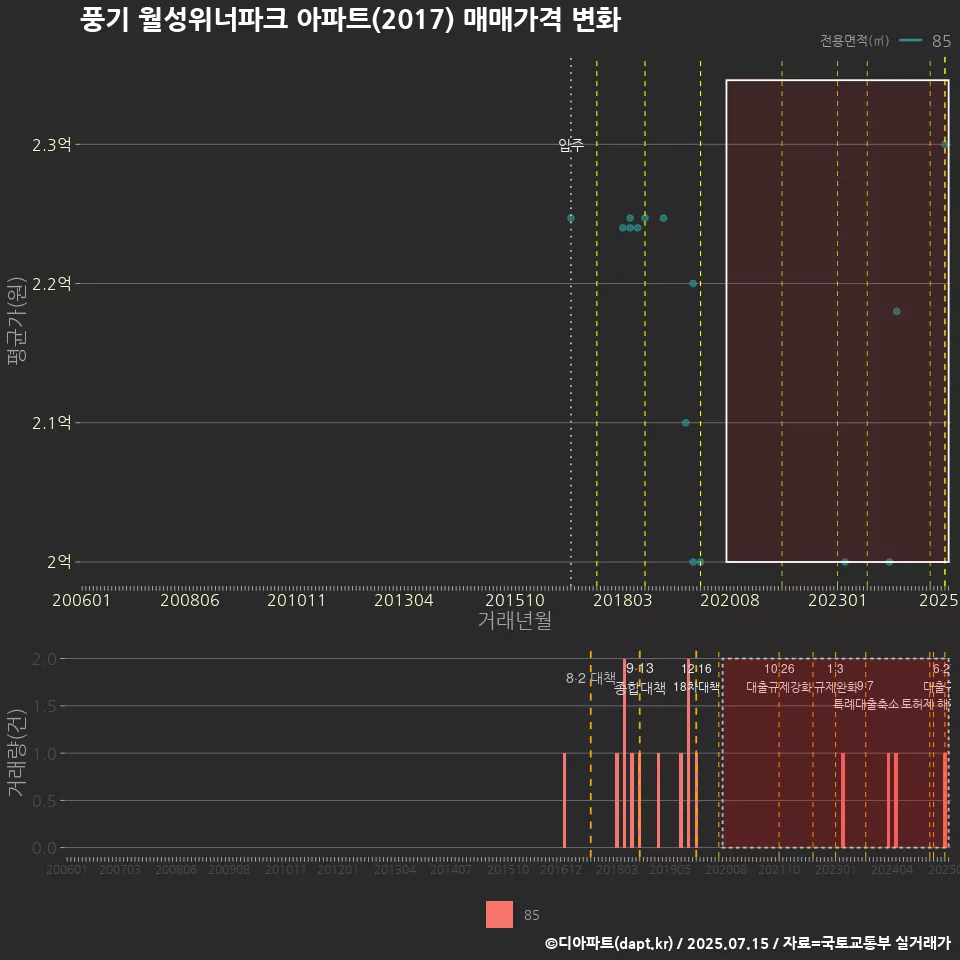Screen dimensions: 960x960
Task: Click price chart x-axis label 201803
Action: click(x=622, y=600)
